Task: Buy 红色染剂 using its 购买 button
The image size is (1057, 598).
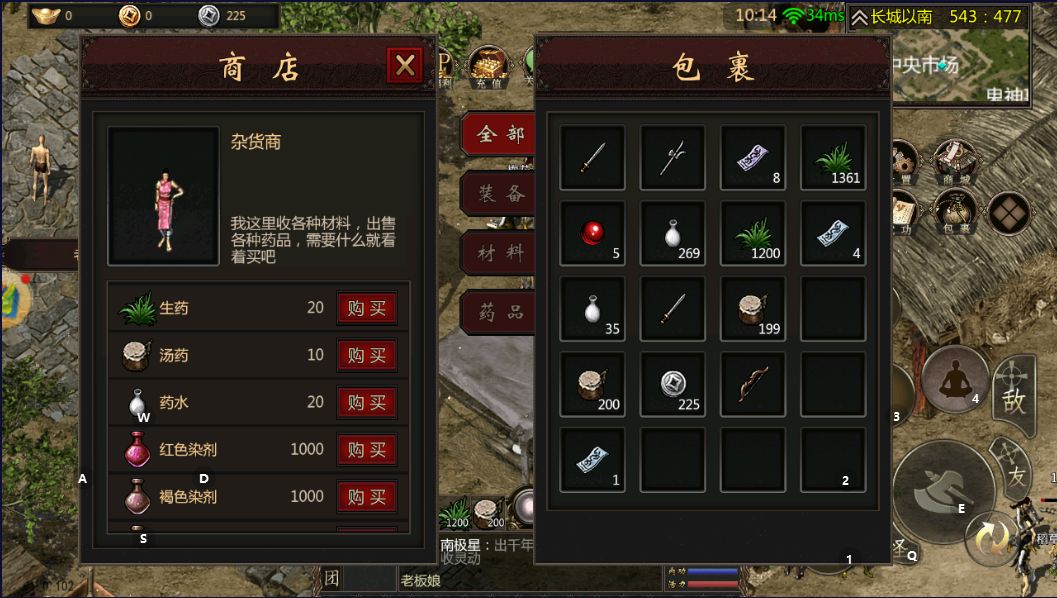Action: pos(367,450)
